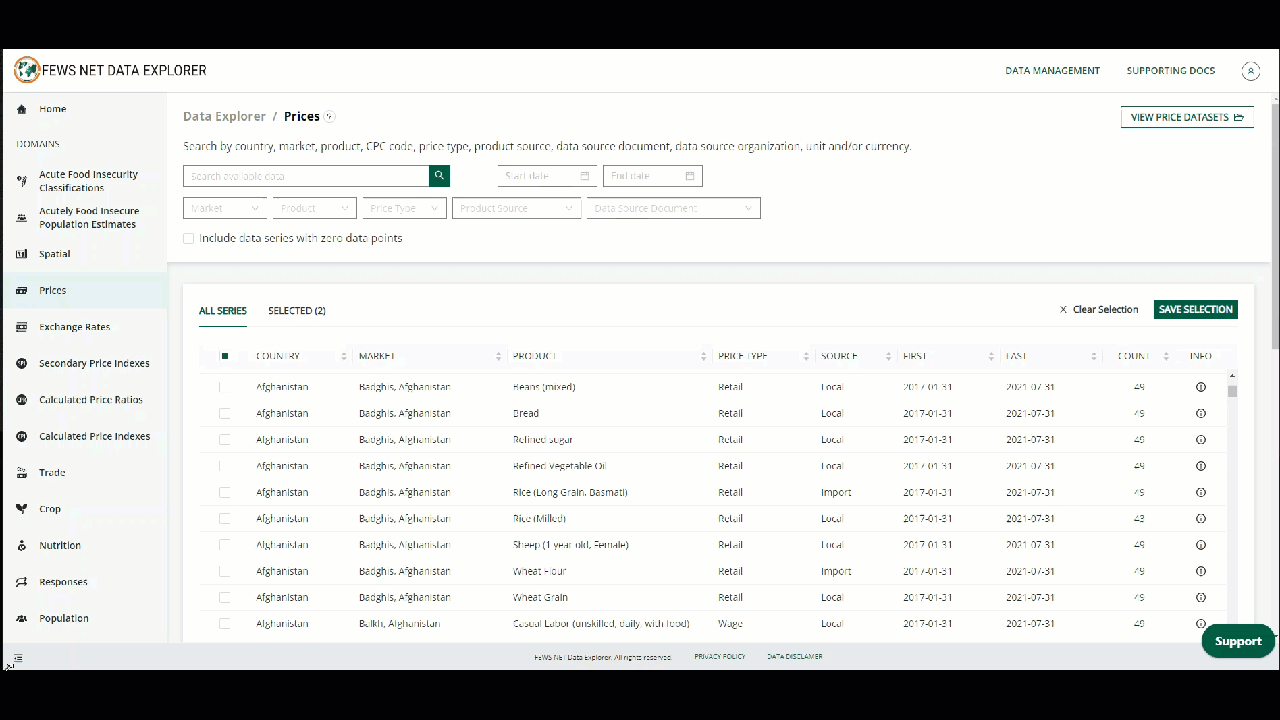1280x720 pixels.
Task: Open calendar icon in Start date field
Action: click(x=585, y=176)
